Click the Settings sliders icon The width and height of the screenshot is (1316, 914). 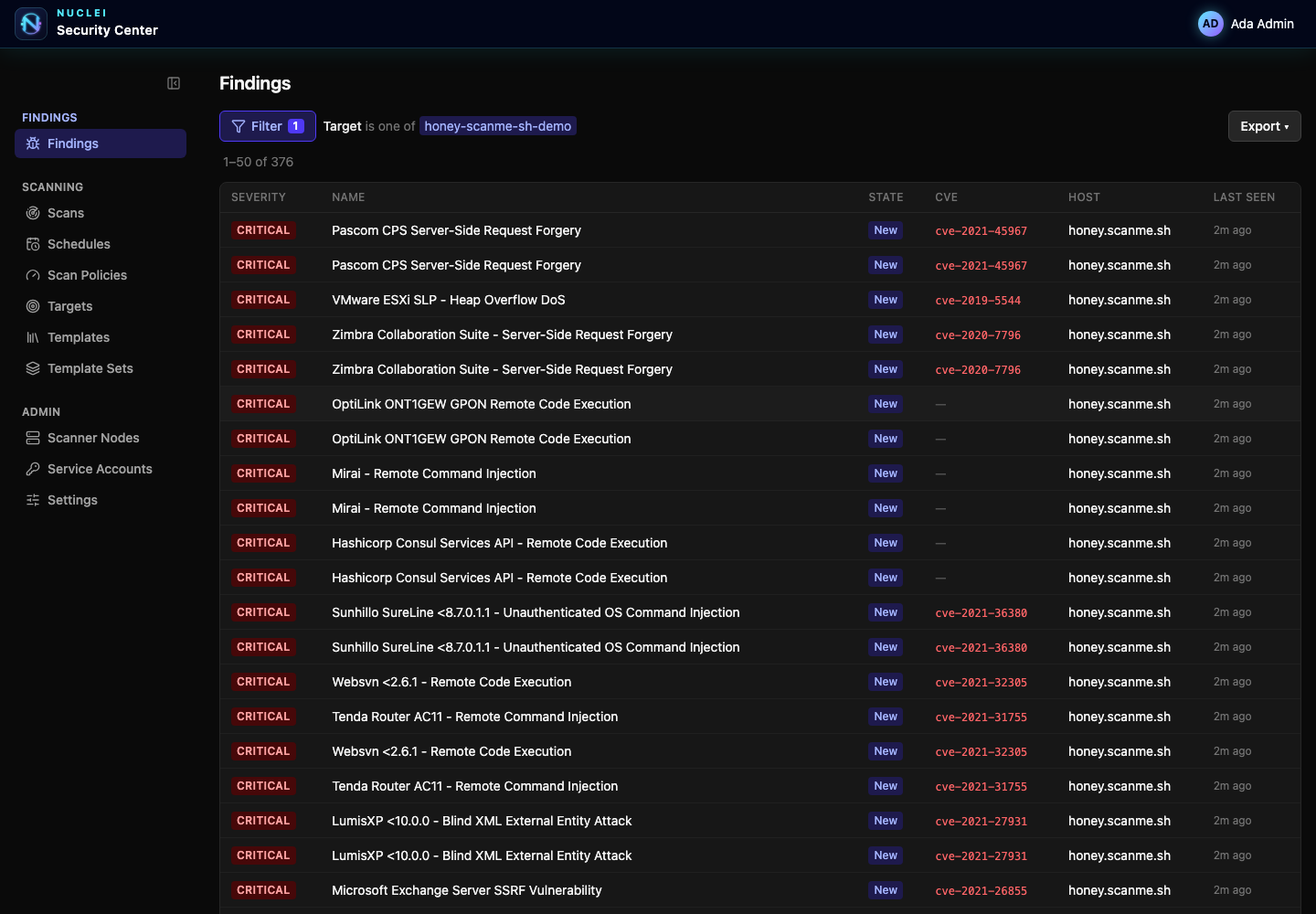(x=33, y=500)
